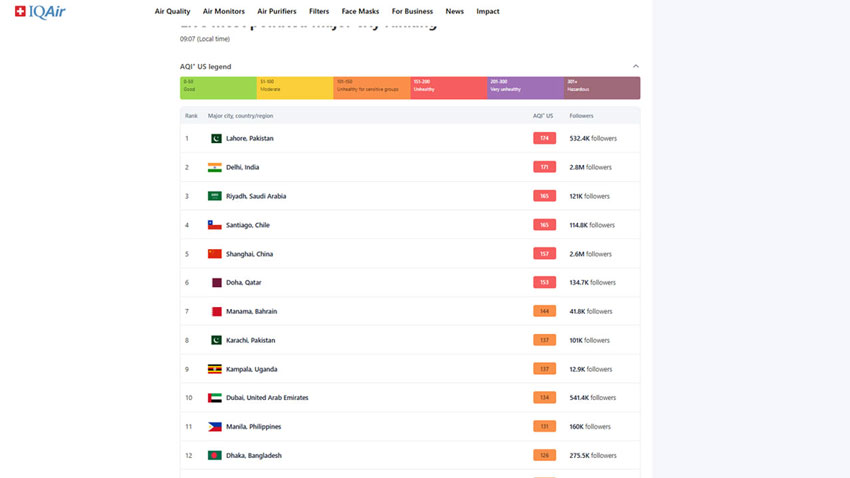Click the Philippines flag beside Manila
The height and width of the screenshot is (478, 850).
pyautogui.click(x=215, y=427)
